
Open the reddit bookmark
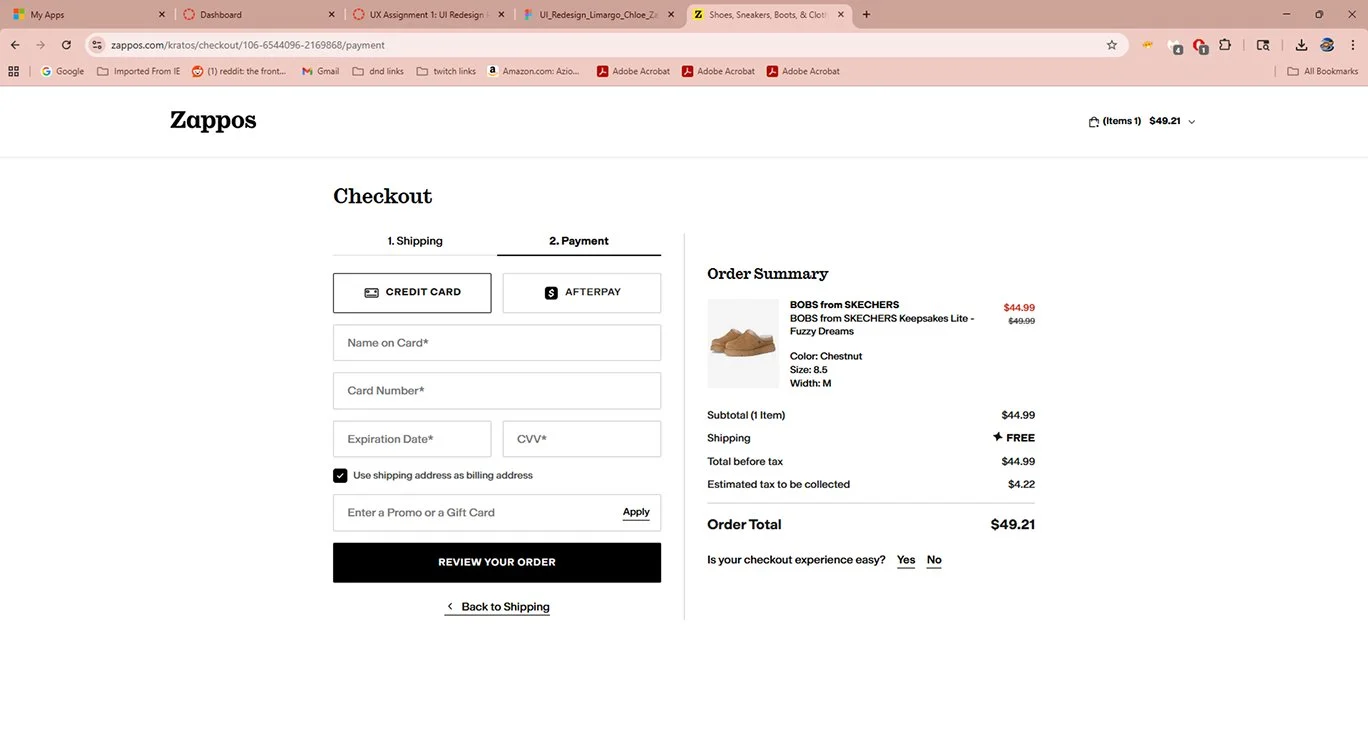pyautogui.click(x=239, y=71)
